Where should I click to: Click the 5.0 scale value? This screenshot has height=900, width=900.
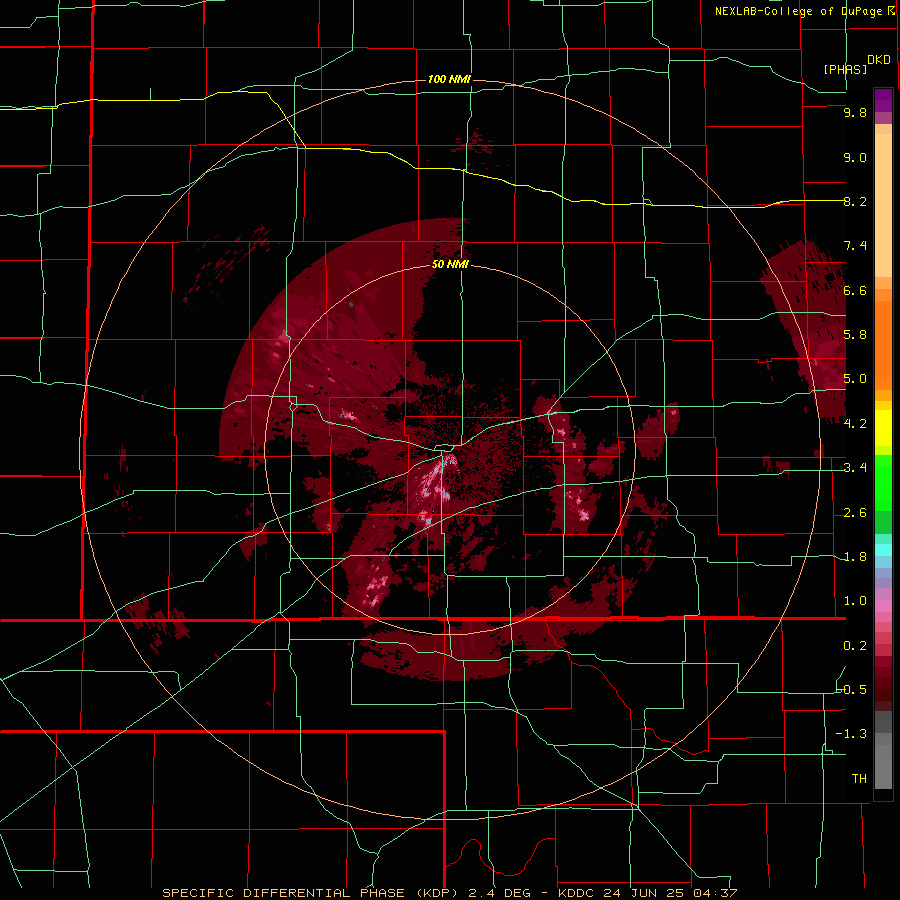[855, 379]
